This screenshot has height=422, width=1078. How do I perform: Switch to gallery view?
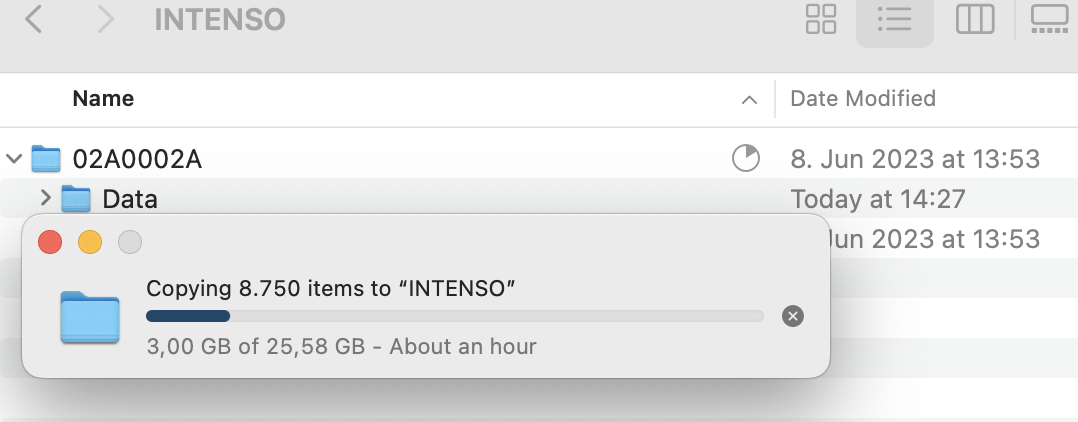(x=1050, y=19)
